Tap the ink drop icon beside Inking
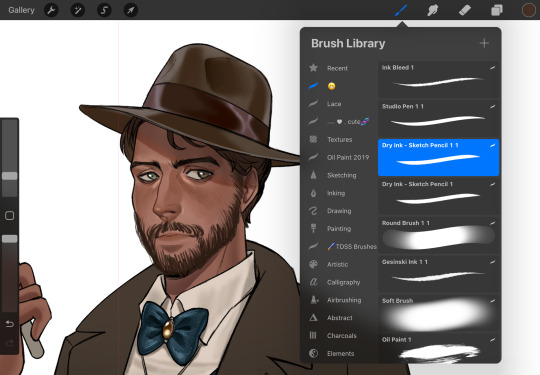Viewport: 540px width, 375px height. coord(313,193)
